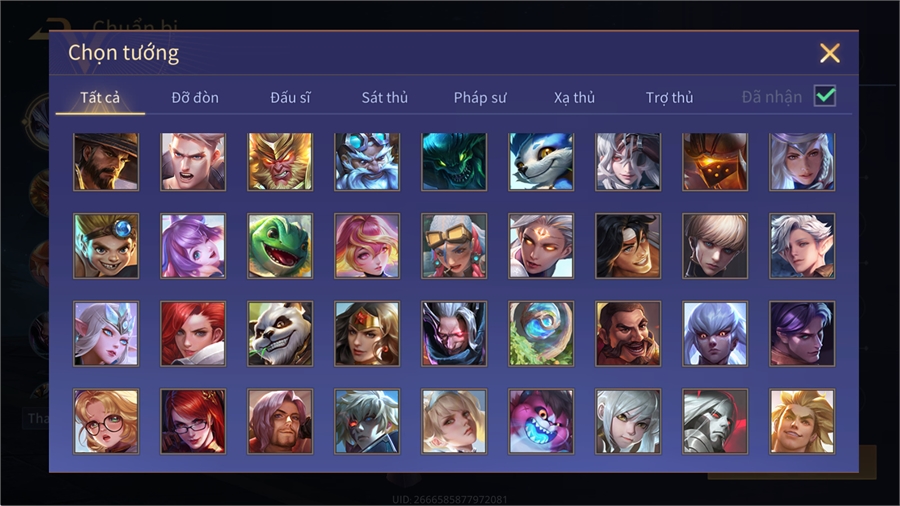Open the Trợ thủ tab
The image size is (900, 506).
tap(669, 98)
